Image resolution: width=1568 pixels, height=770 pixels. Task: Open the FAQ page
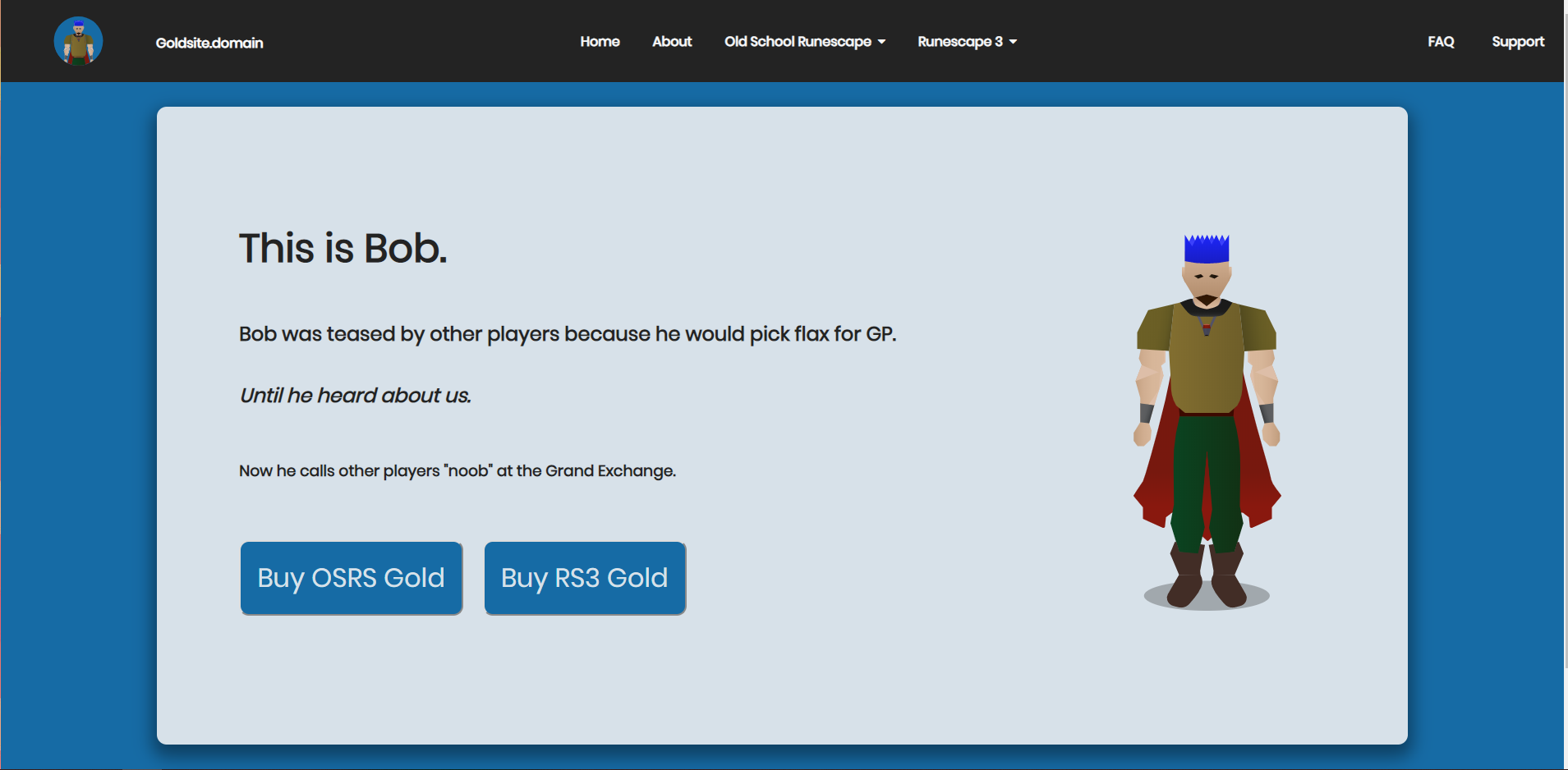click(1441, 41)
